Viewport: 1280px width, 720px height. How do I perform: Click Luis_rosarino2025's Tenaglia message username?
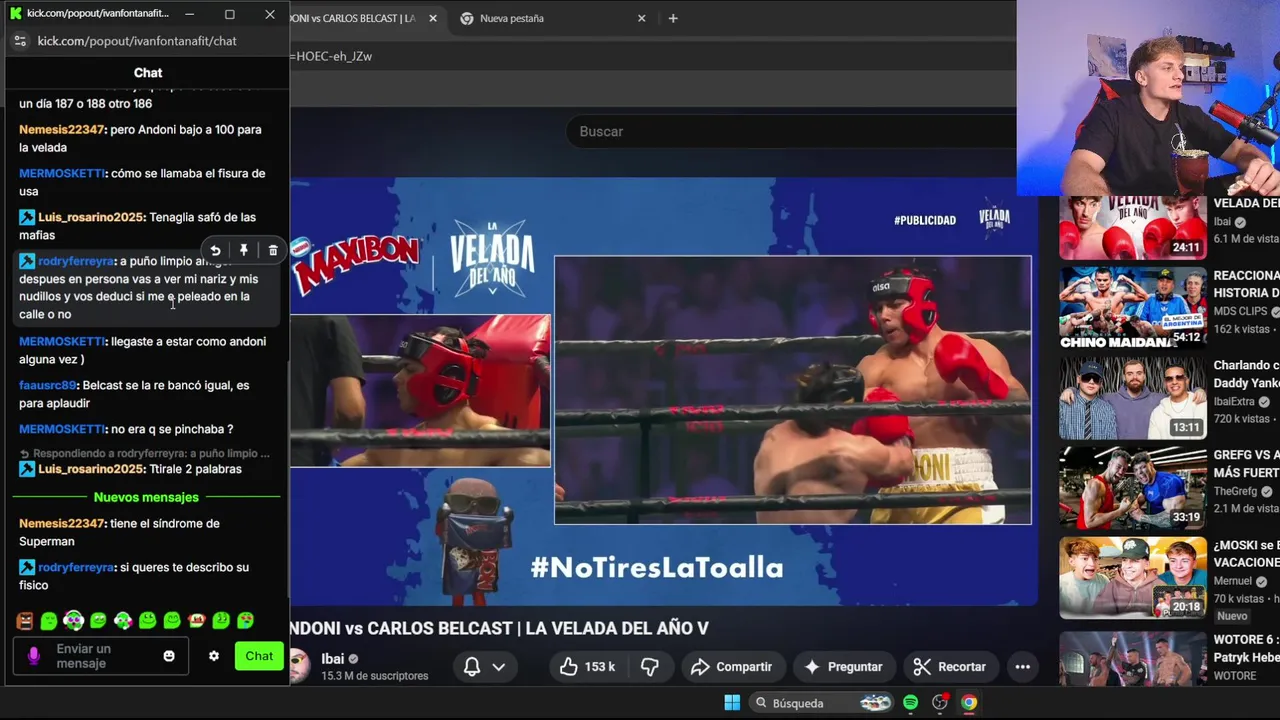[x=91, y=217]
